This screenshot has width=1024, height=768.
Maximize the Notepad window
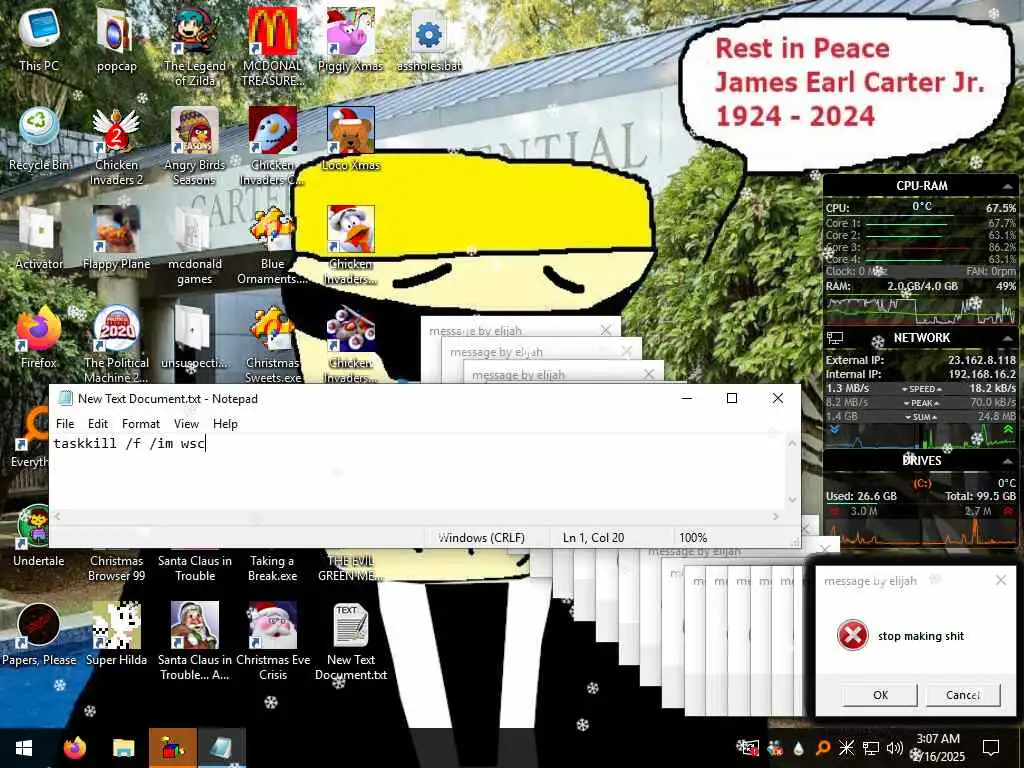click(732, 398)
